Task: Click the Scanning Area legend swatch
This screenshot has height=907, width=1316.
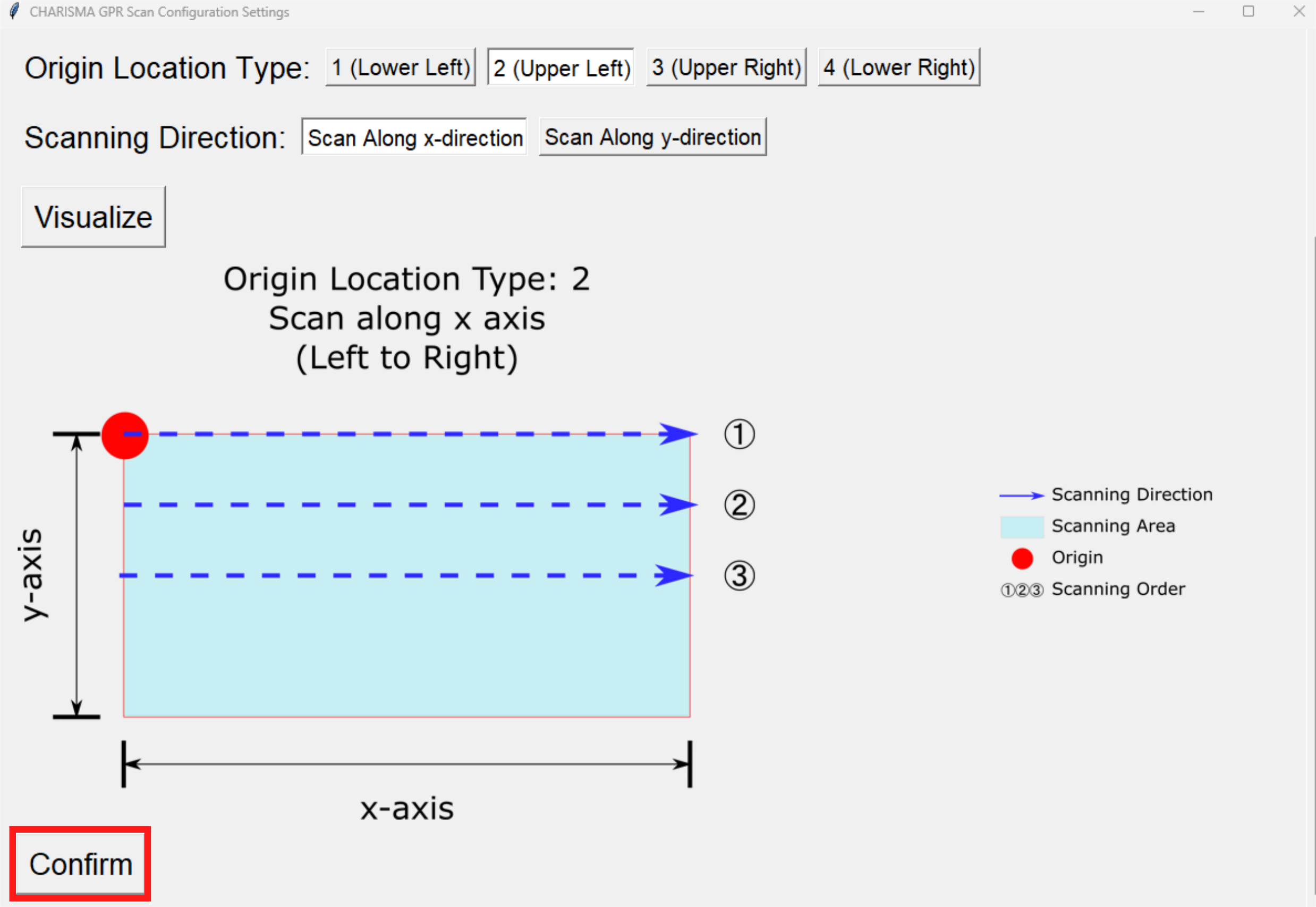Action: pyautogui.click(x=1022, y=527)
